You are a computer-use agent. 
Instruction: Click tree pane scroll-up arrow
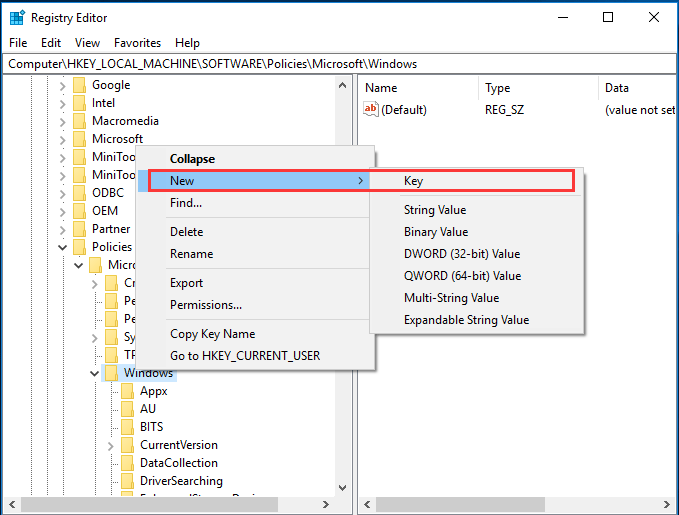click(343, 85)
